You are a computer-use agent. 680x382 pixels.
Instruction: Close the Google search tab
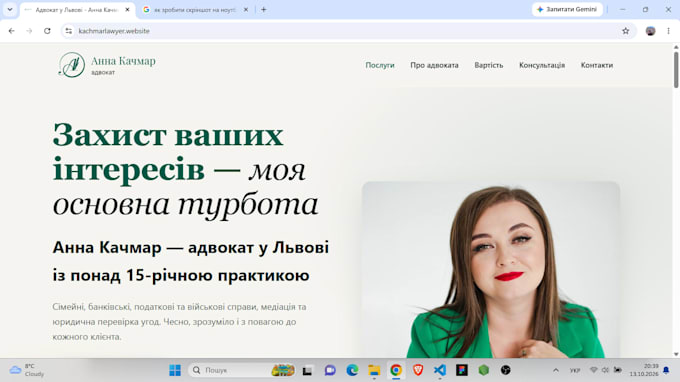246,10
